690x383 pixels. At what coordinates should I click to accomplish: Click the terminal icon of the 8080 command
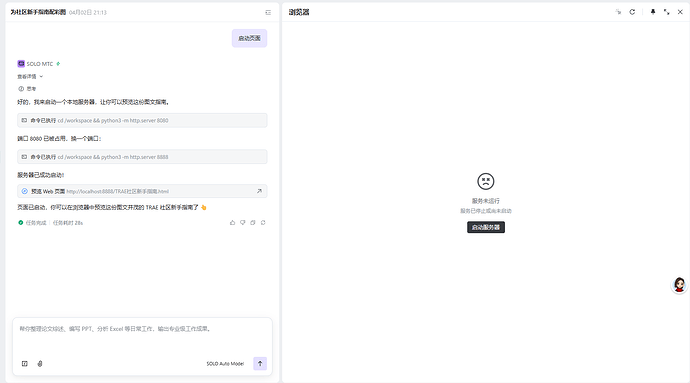pos(24,120)
